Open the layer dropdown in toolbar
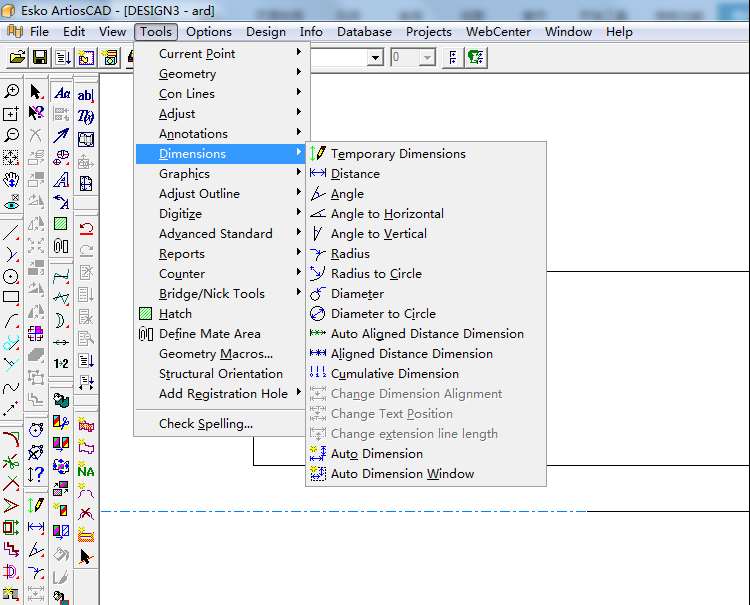750x605 pixels. pyautogui.click(x=375, y=58)
